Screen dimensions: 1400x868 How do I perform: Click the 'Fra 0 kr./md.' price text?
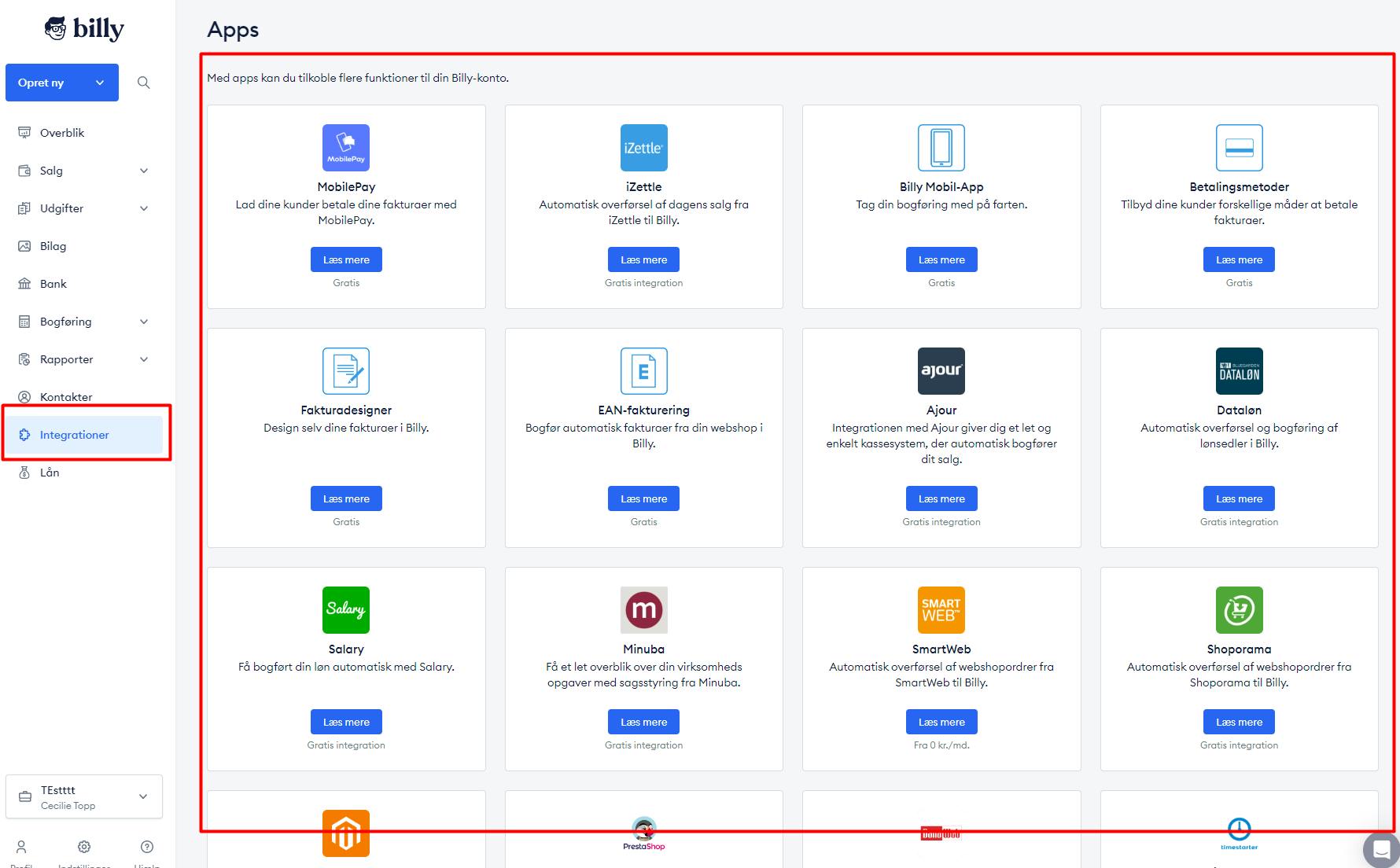(x=941, y=745)
